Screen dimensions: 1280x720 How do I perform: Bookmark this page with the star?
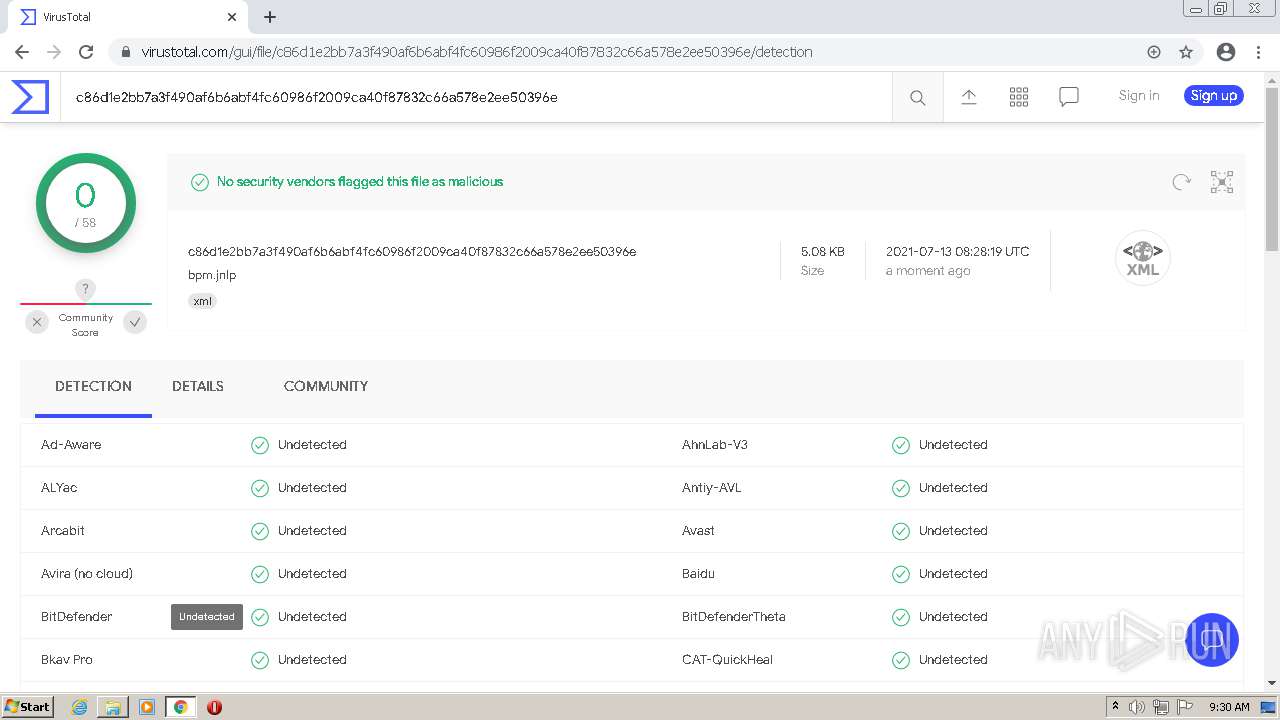tap(1186, 52)
